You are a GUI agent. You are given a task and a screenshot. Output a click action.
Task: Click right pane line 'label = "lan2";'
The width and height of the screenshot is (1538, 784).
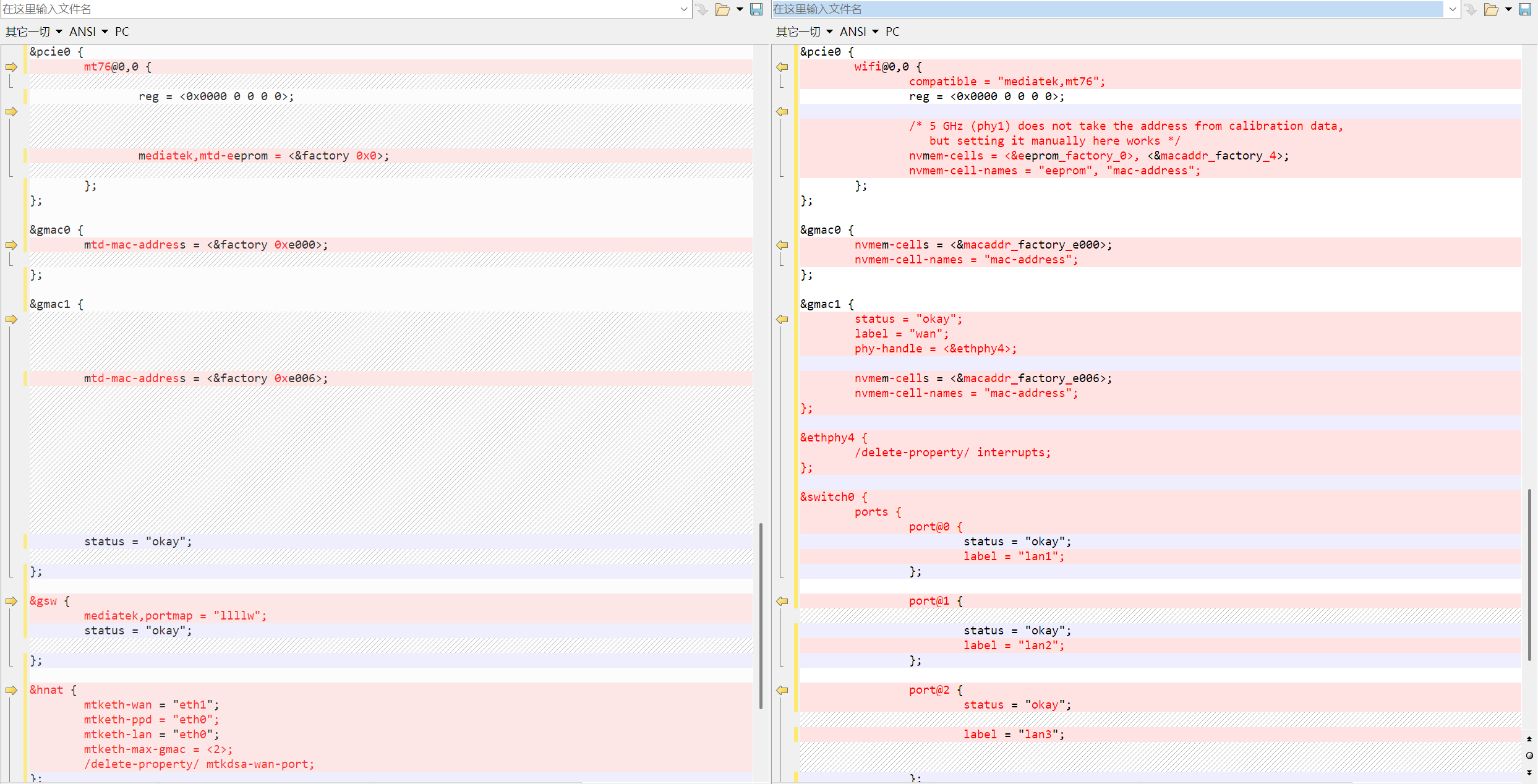click(1014, 646)
